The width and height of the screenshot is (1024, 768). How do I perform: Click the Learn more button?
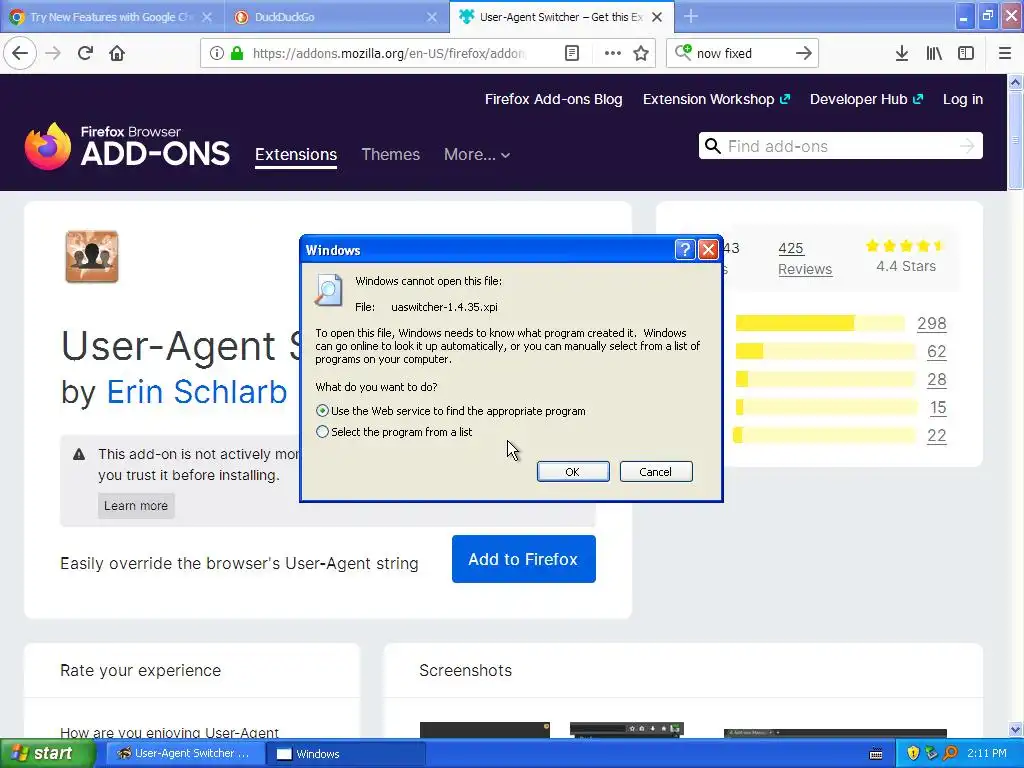(136, 505)
